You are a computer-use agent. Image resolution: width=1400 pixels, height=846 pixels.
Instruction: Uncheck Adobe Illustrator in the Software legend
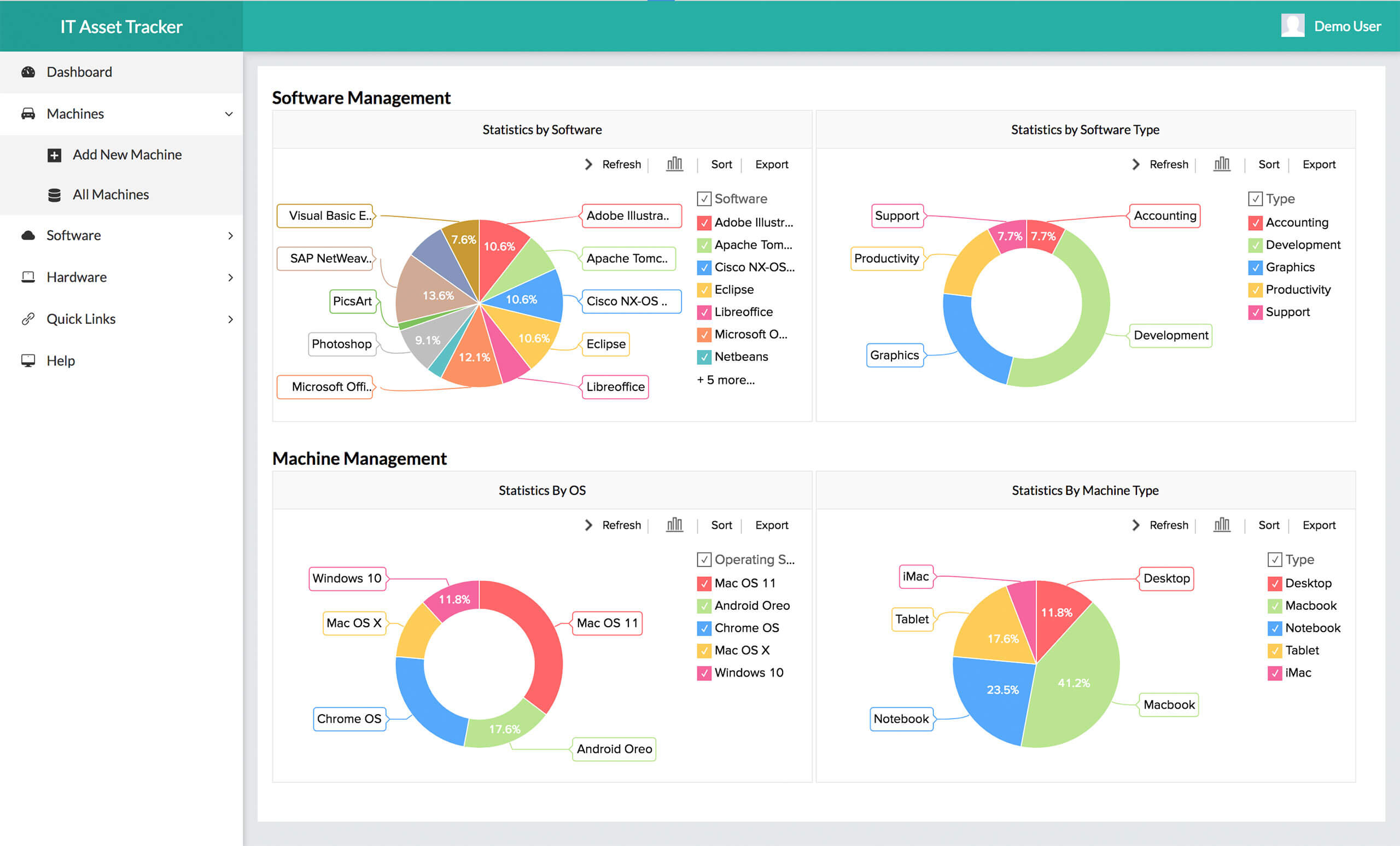pyautogui.click(x=704, y=222)
